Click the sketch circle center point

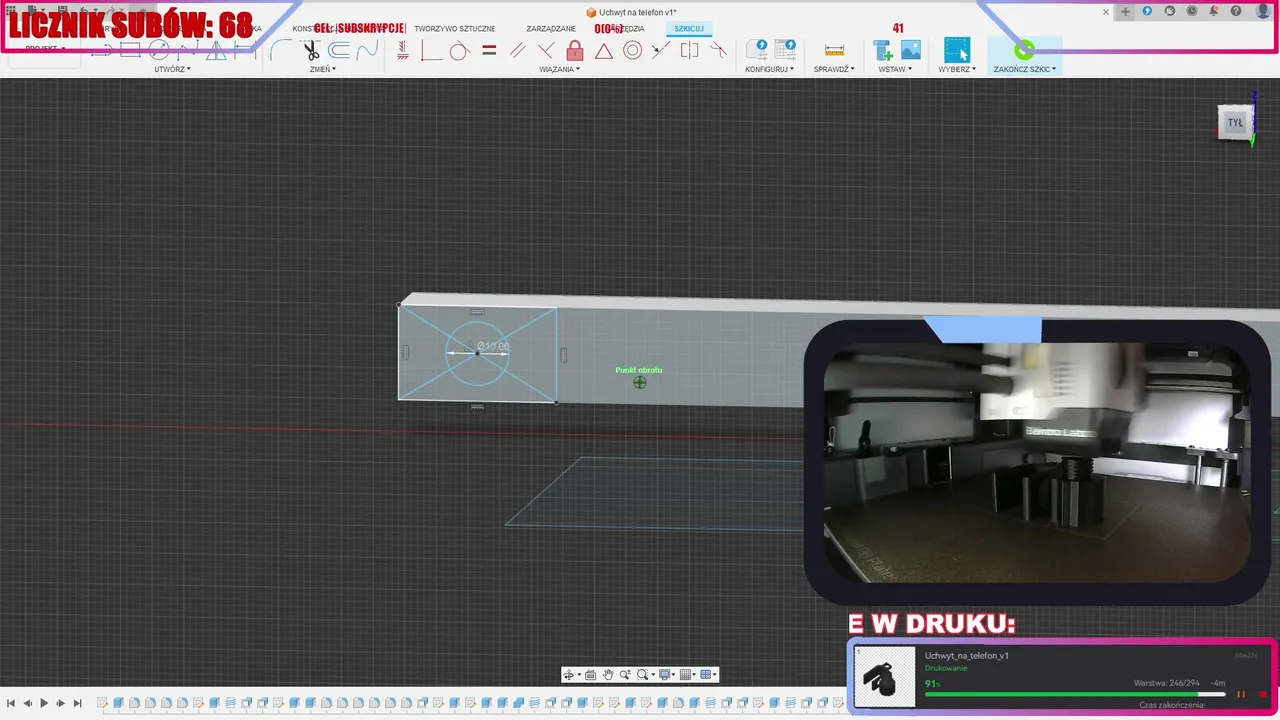(477, 353)
